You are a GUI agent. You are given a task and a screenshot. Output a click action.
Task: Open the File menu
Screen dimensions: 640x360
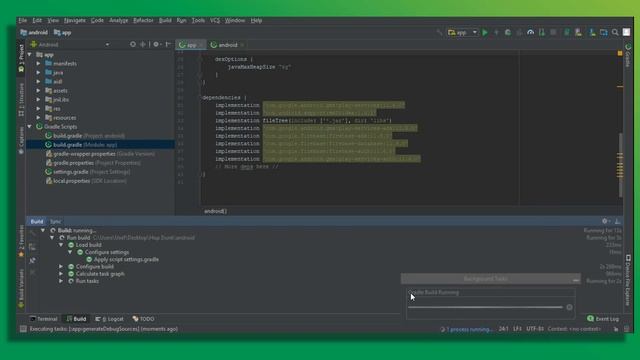tap(23, 20)
